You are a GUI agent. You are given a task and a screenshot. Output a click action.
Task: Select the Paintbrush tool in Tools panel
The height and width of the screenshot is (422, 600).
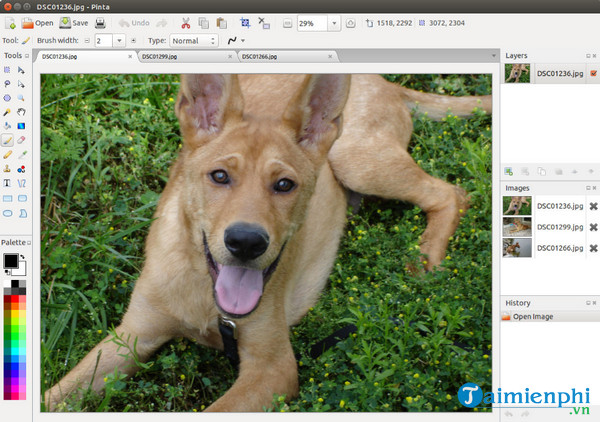pyautogui.click(x=8, y=141)
